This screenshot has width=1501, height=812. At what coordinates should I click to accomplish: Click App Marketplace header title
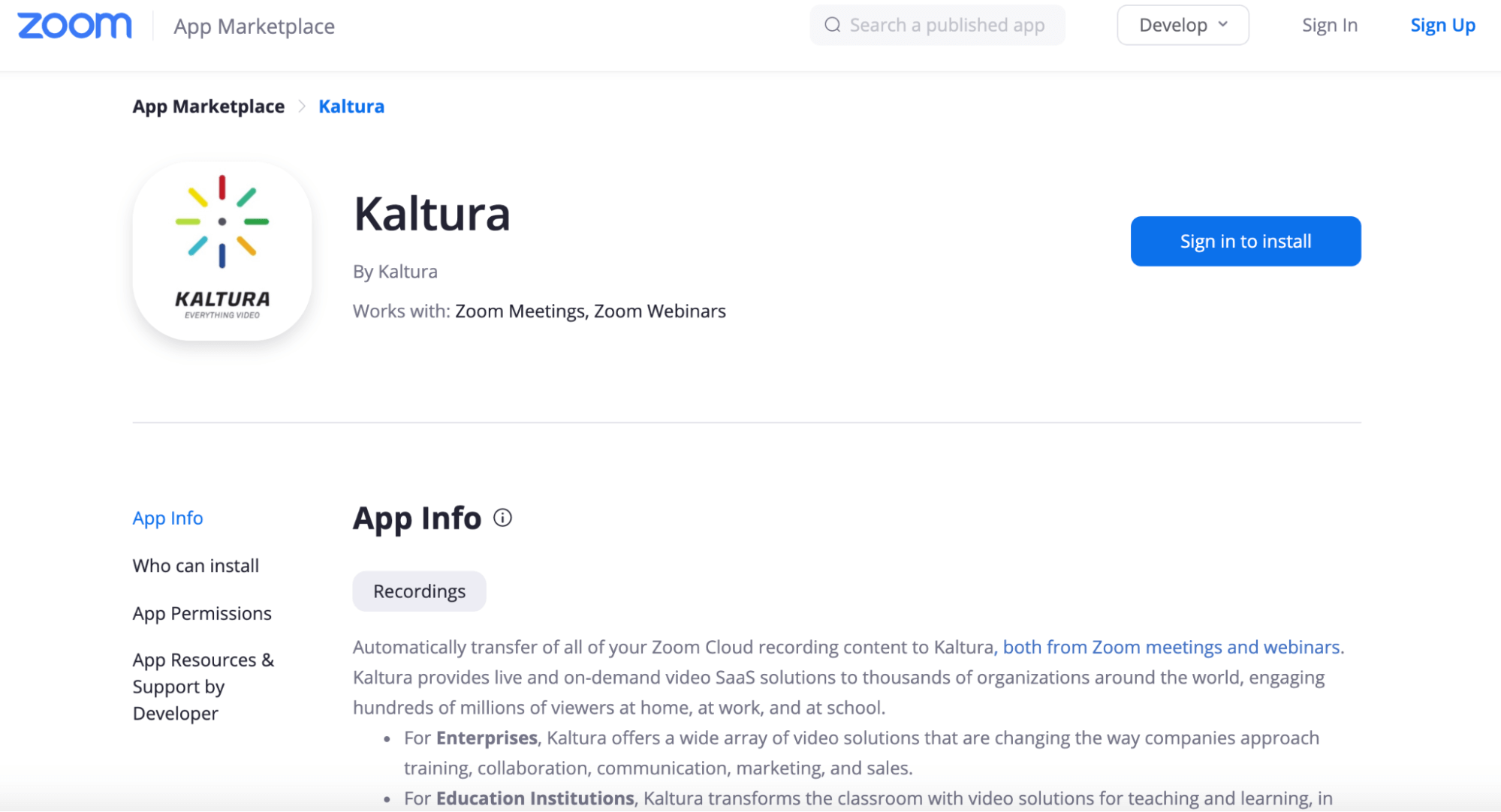coord(254,26)
